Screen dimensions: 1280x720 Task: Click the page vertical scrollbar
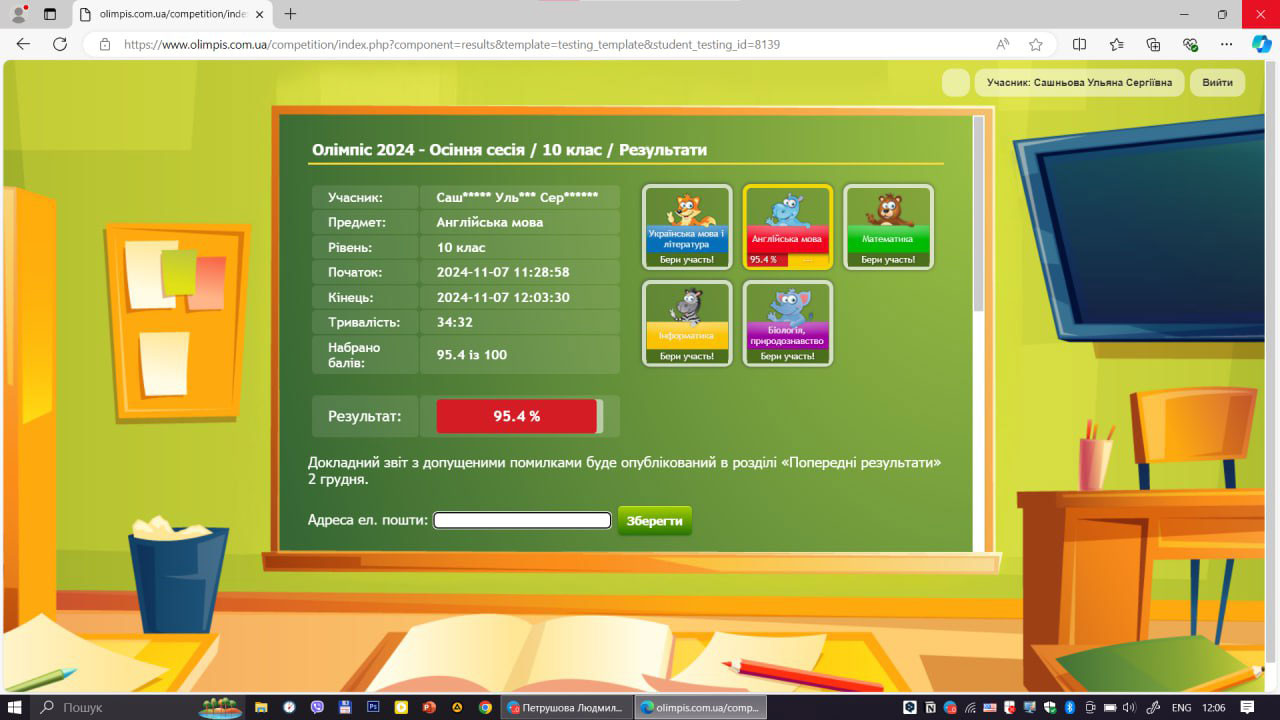pos(1272,360)
